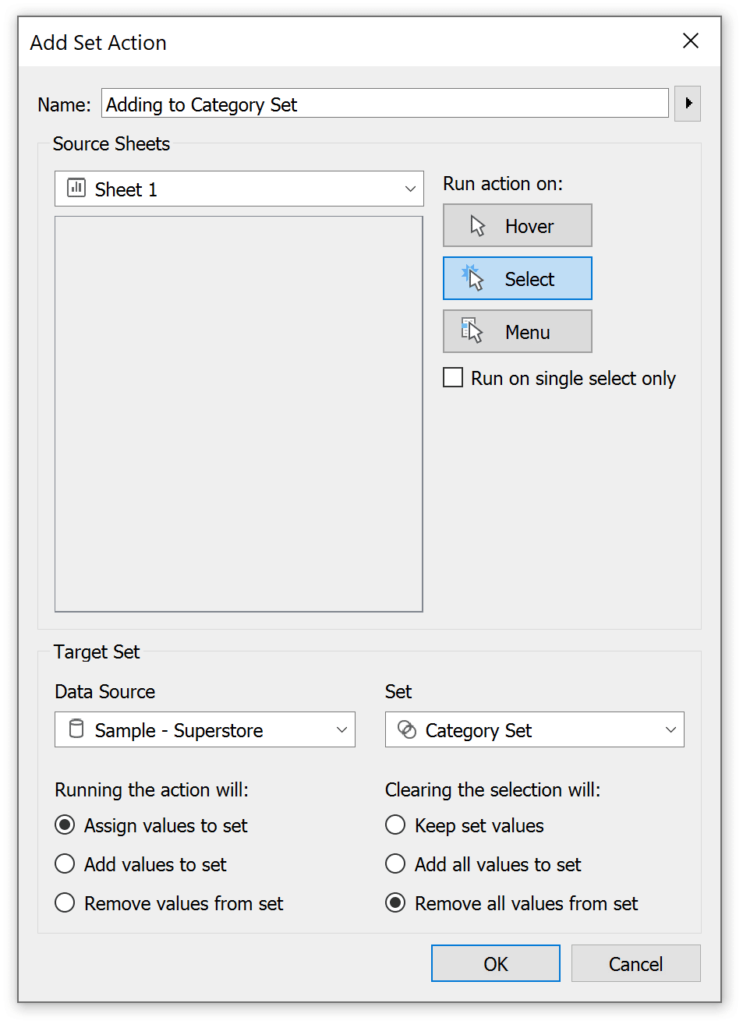Viewport: 743px width, 1024px height.
Task: Enable Run on single select only
Action: (x=452, y=378)
